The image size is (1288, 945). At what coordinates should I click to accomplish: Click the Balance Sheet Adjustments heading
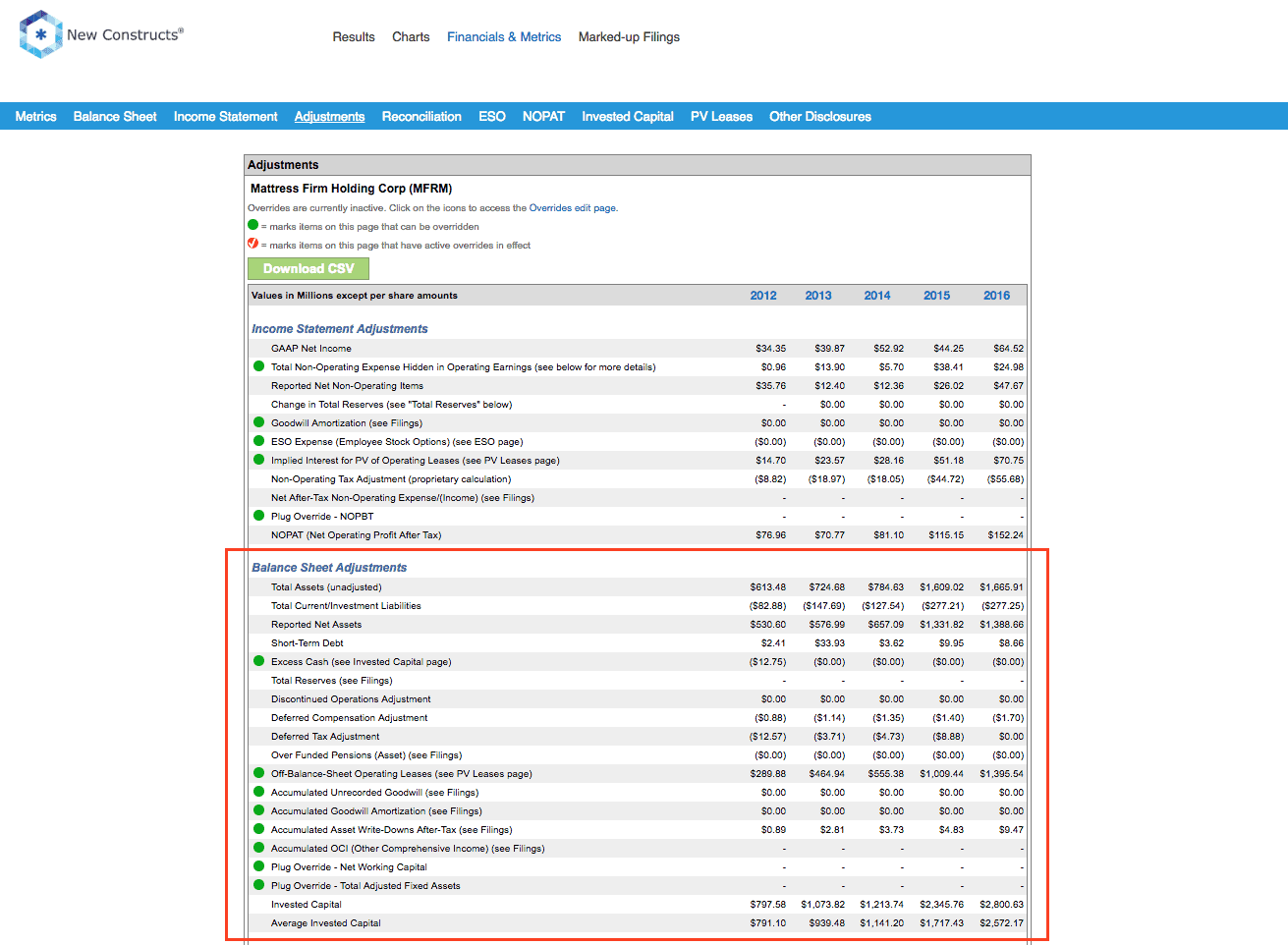(329, 568)
